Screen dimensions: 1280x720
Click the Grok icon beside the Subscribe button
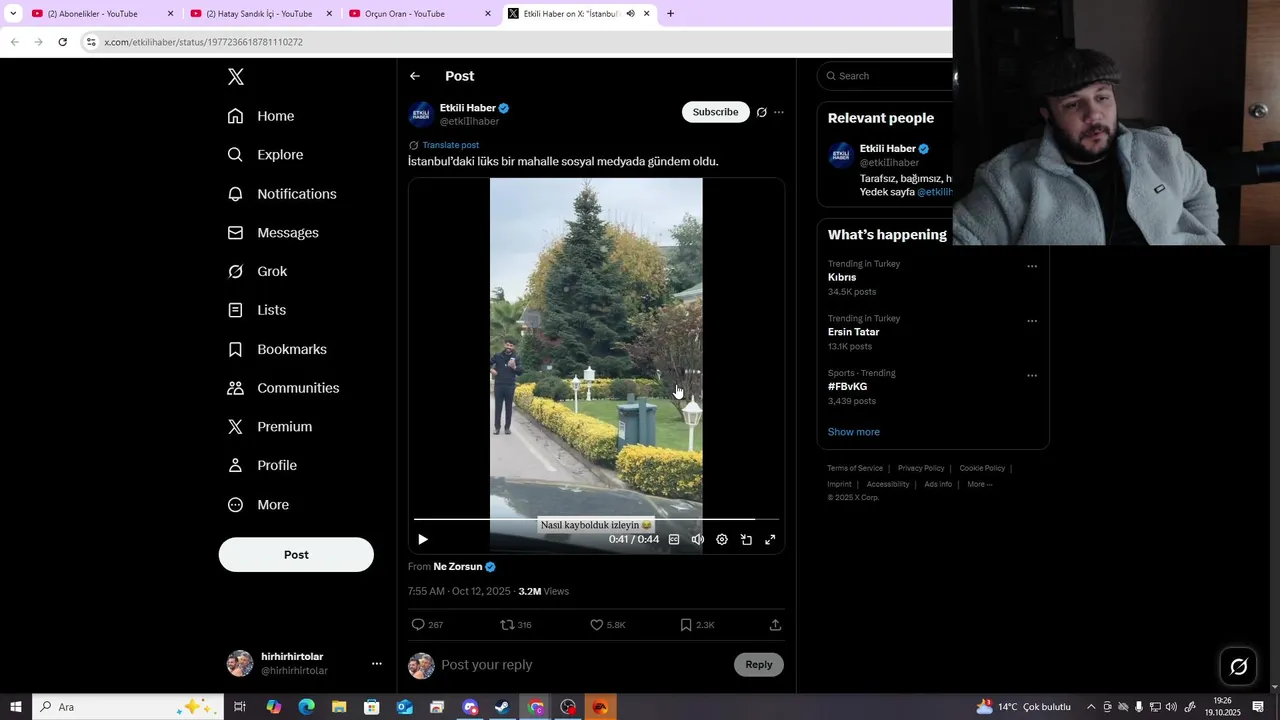(x=762, y=112)
